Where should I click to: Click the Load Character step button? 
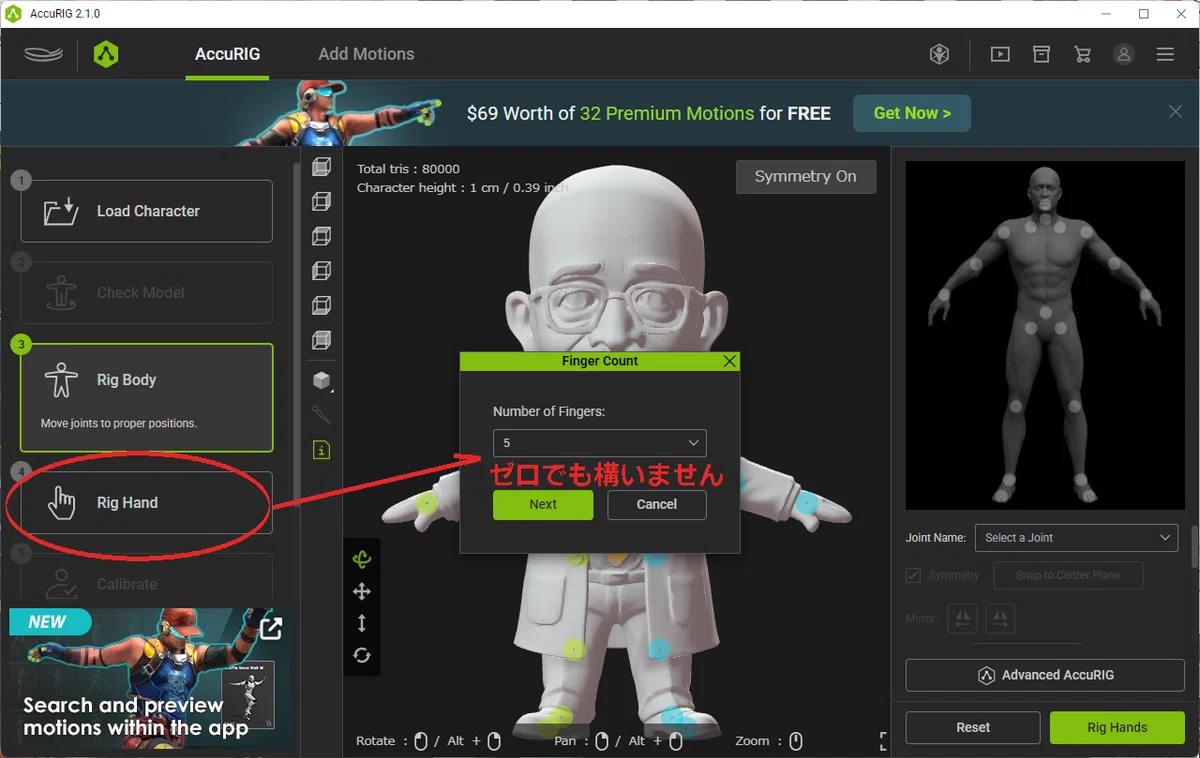click(x=147, y=211)
